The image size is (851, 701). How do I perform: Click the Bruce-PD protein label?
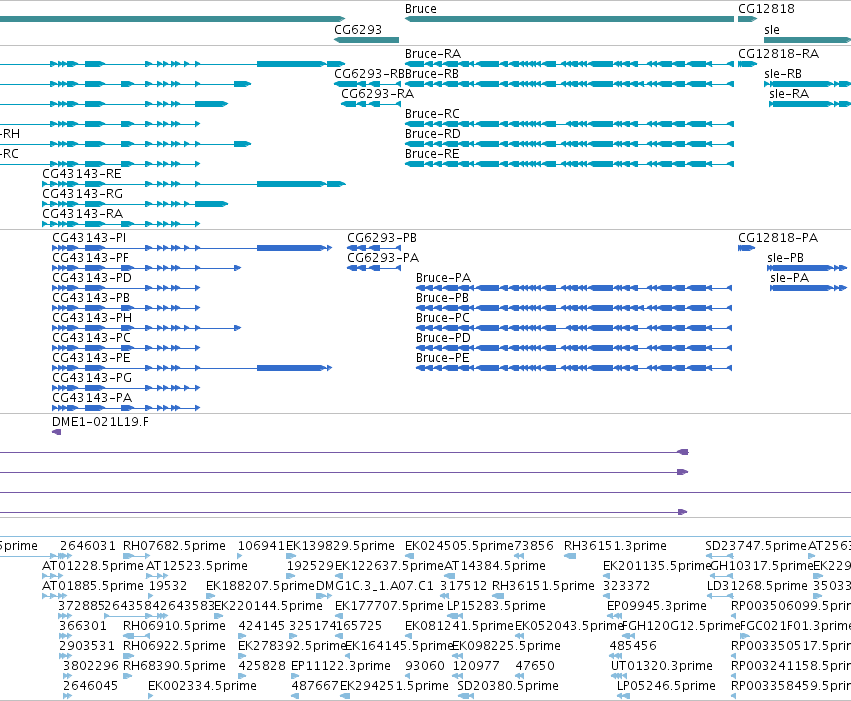tap(443, 338)
